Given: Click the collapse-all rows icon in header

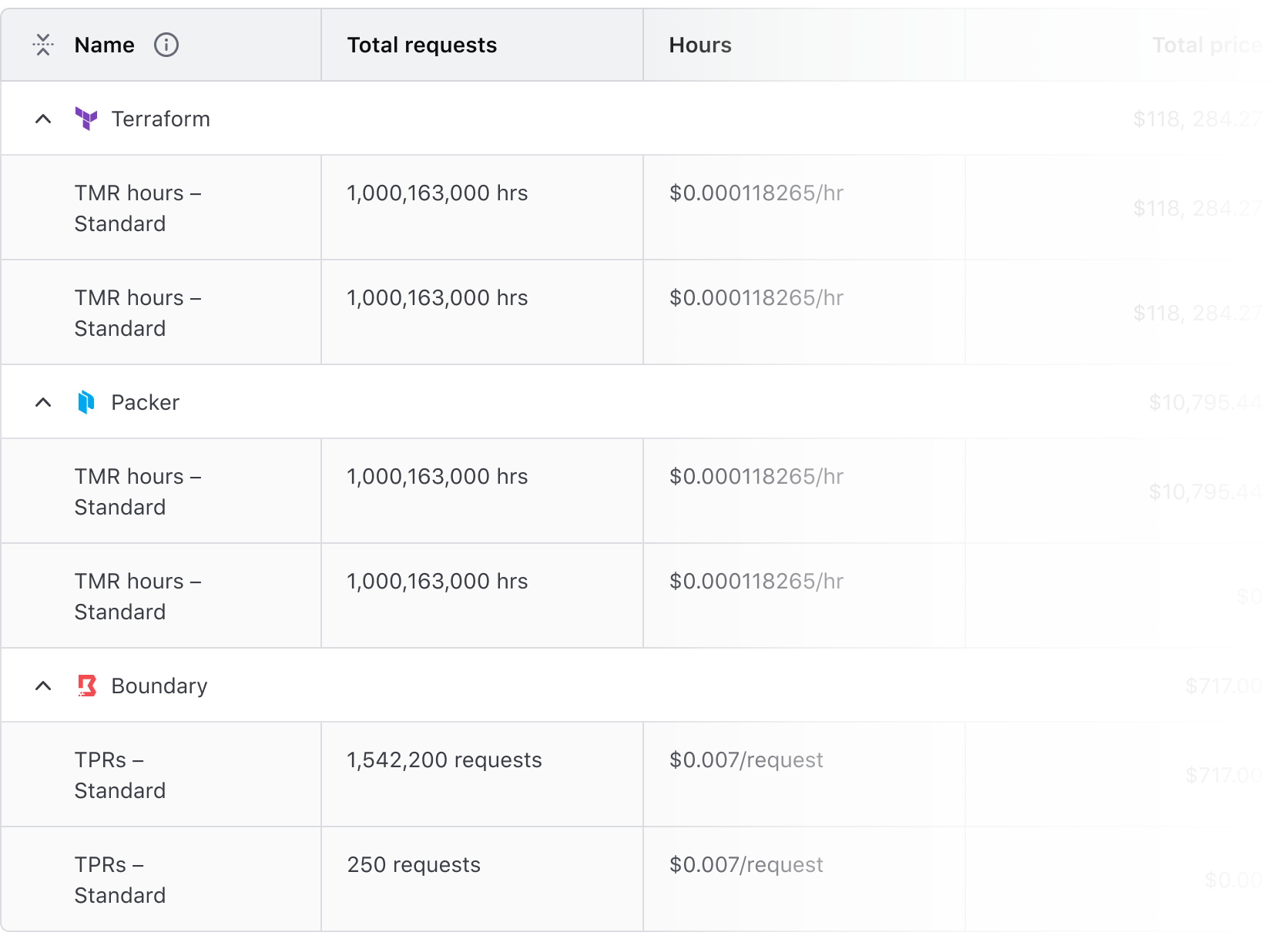Looking at the screenshot, I should click(x=43, y=45).
